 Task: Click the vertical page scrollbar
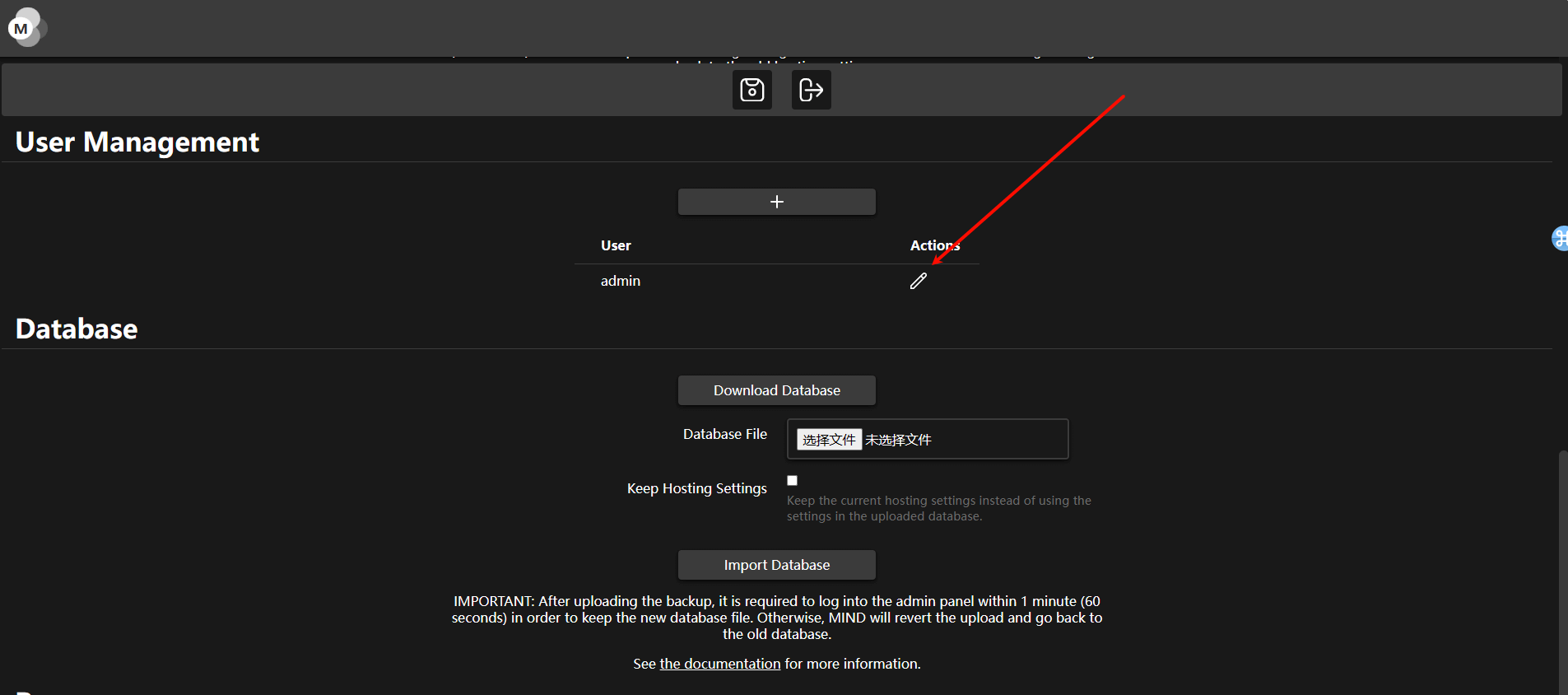(x=1562, y=568)
